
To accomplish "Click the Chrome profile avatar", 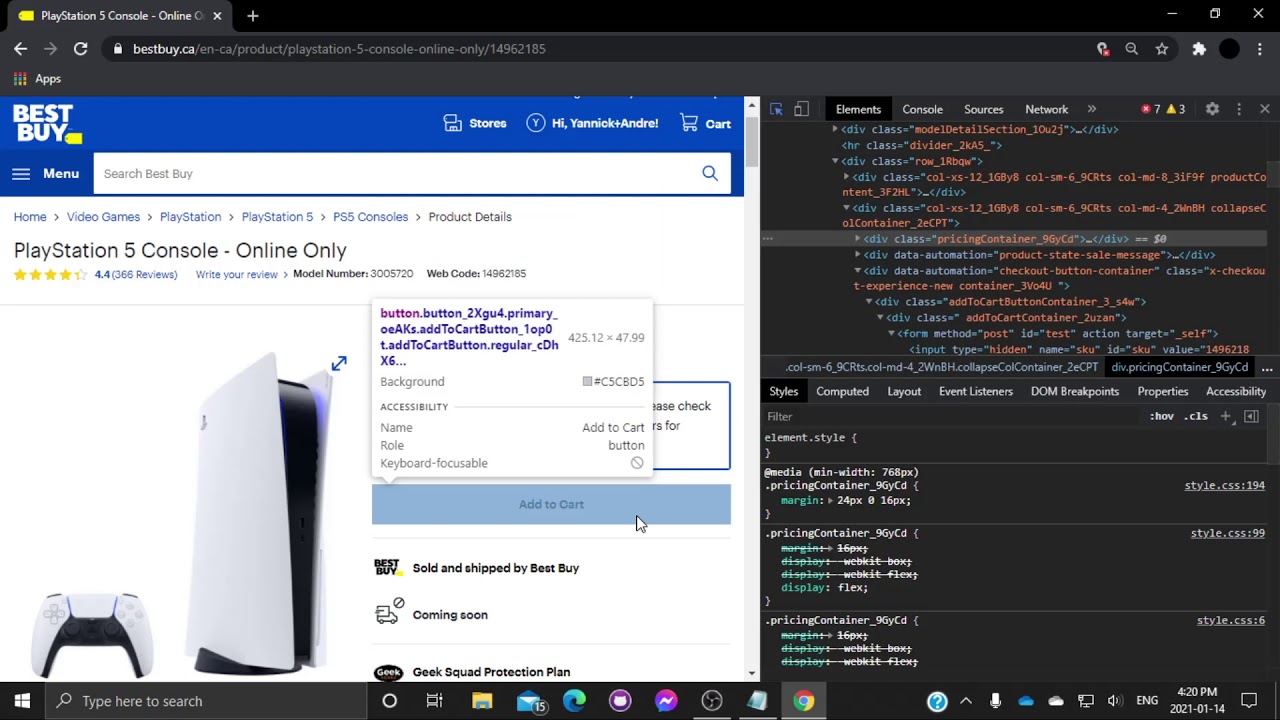I will click(x=1230, y=48).
